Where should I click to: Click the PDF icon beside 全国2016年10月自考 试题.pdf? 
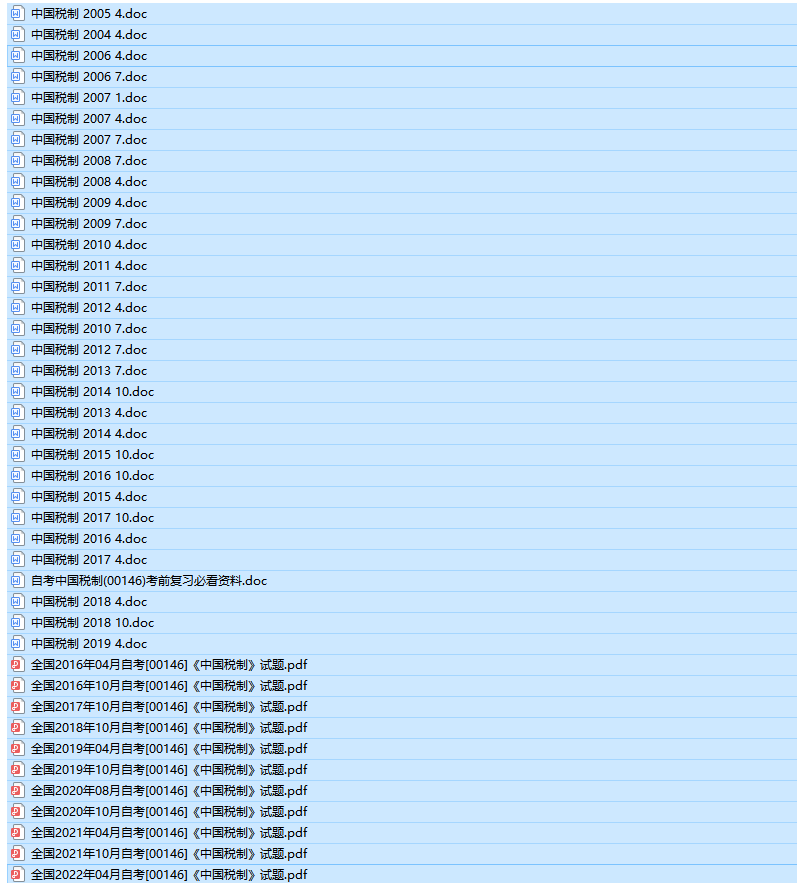(x=17, y=685)
